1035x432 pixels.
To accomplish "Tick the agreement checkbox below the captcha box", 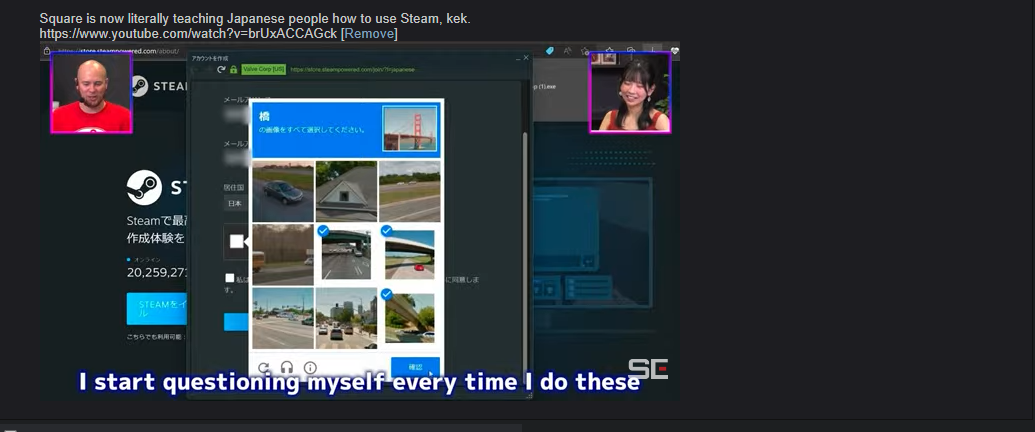I will [229, 278].
